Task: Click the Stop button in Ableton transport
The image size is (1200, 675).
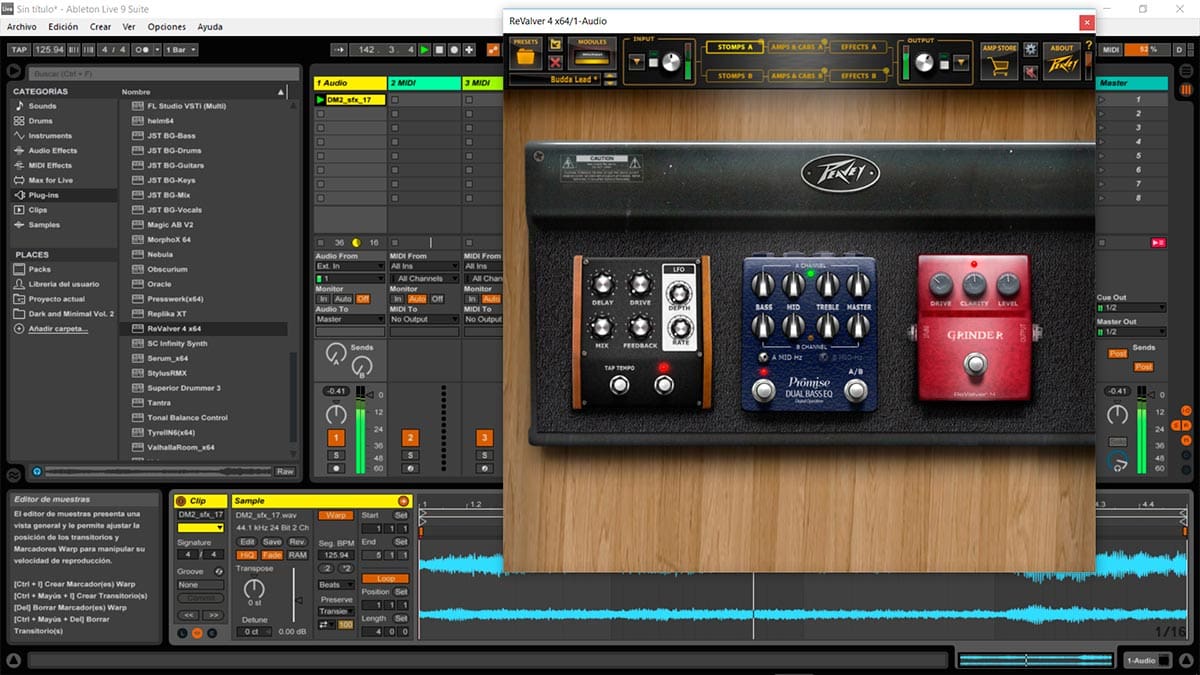Action: pyautogui.click(x=439, y=49)
